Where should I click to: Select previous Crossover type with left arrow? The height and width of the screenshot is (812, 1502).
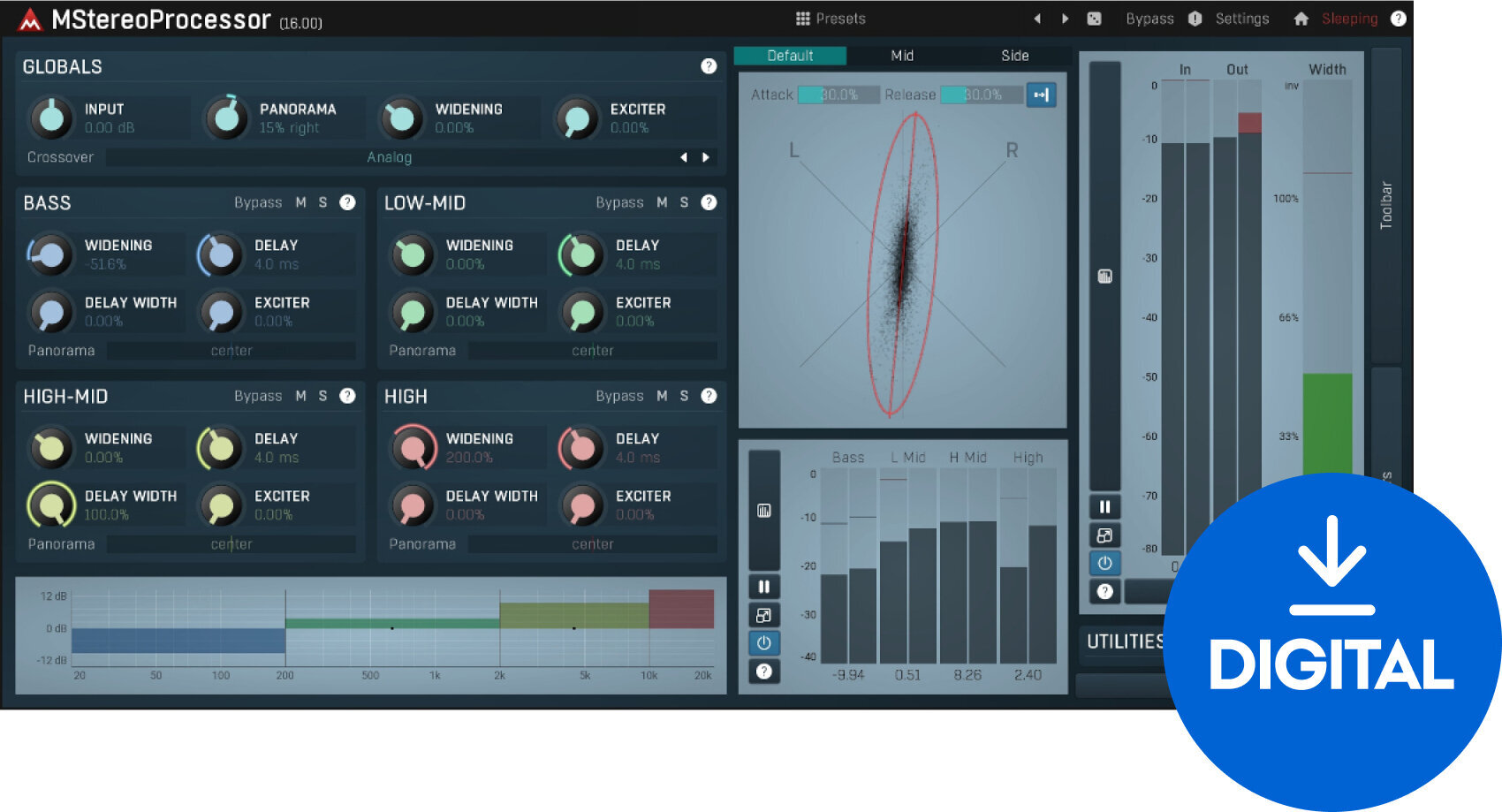pos(683,157)
